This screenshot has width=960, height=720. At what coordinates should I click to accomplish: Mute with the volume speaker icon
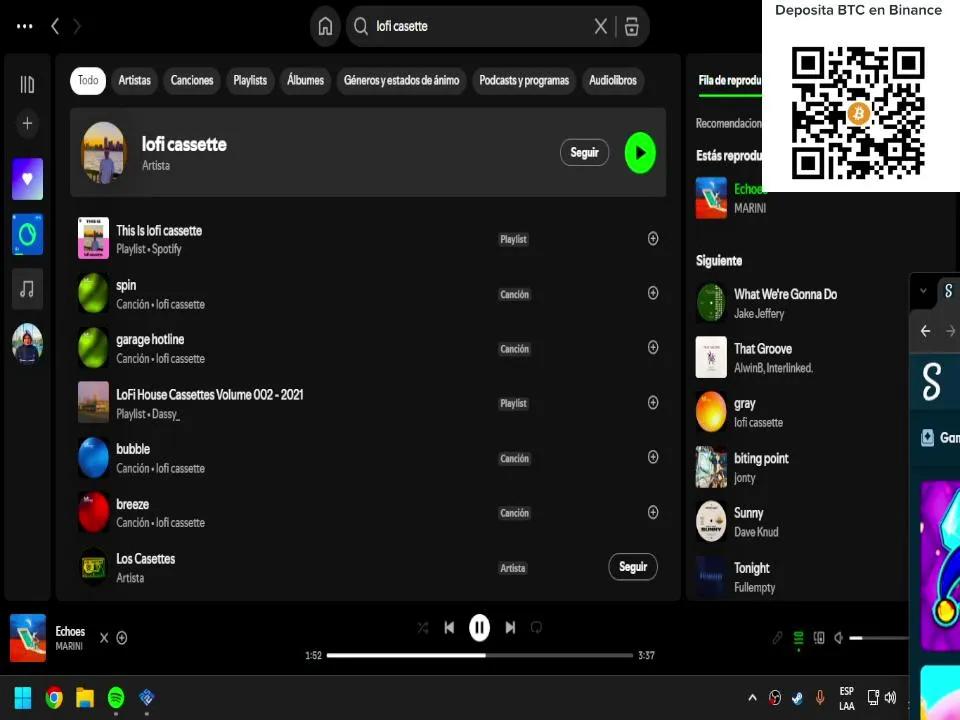coord(839,638)
